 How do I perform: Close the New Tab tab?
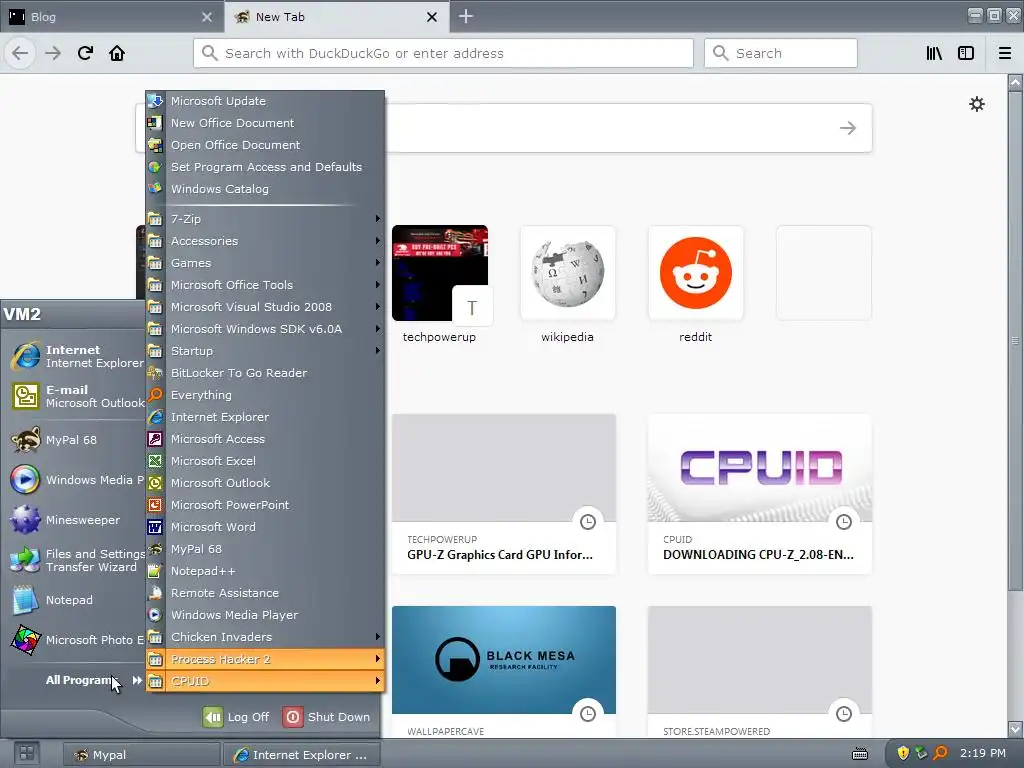click(432, 17)
